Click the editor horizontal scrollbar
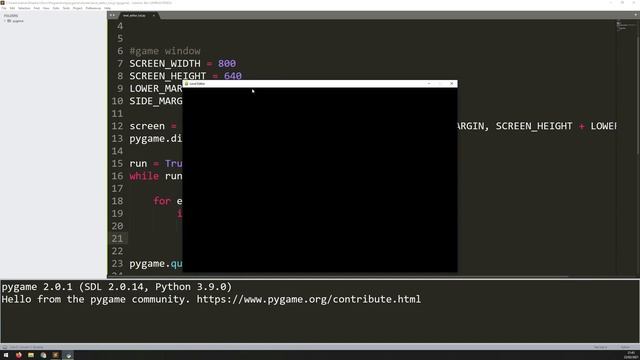Screen dimensions: 640x360 339,276
